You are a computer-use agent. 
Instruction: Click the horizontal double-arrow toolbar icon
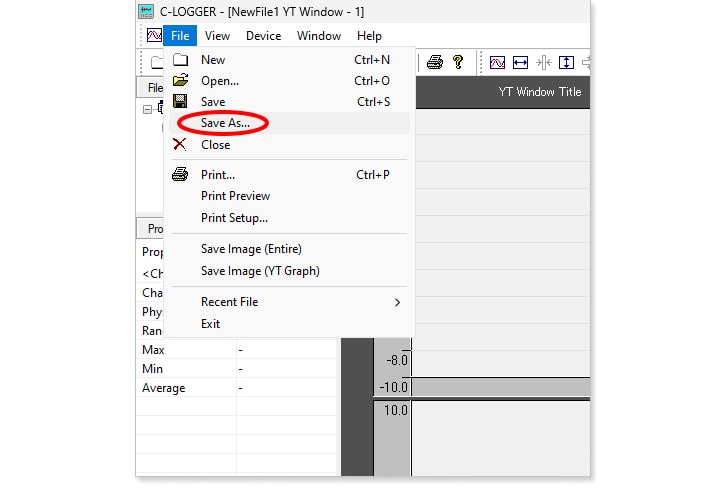pos(520,62)
